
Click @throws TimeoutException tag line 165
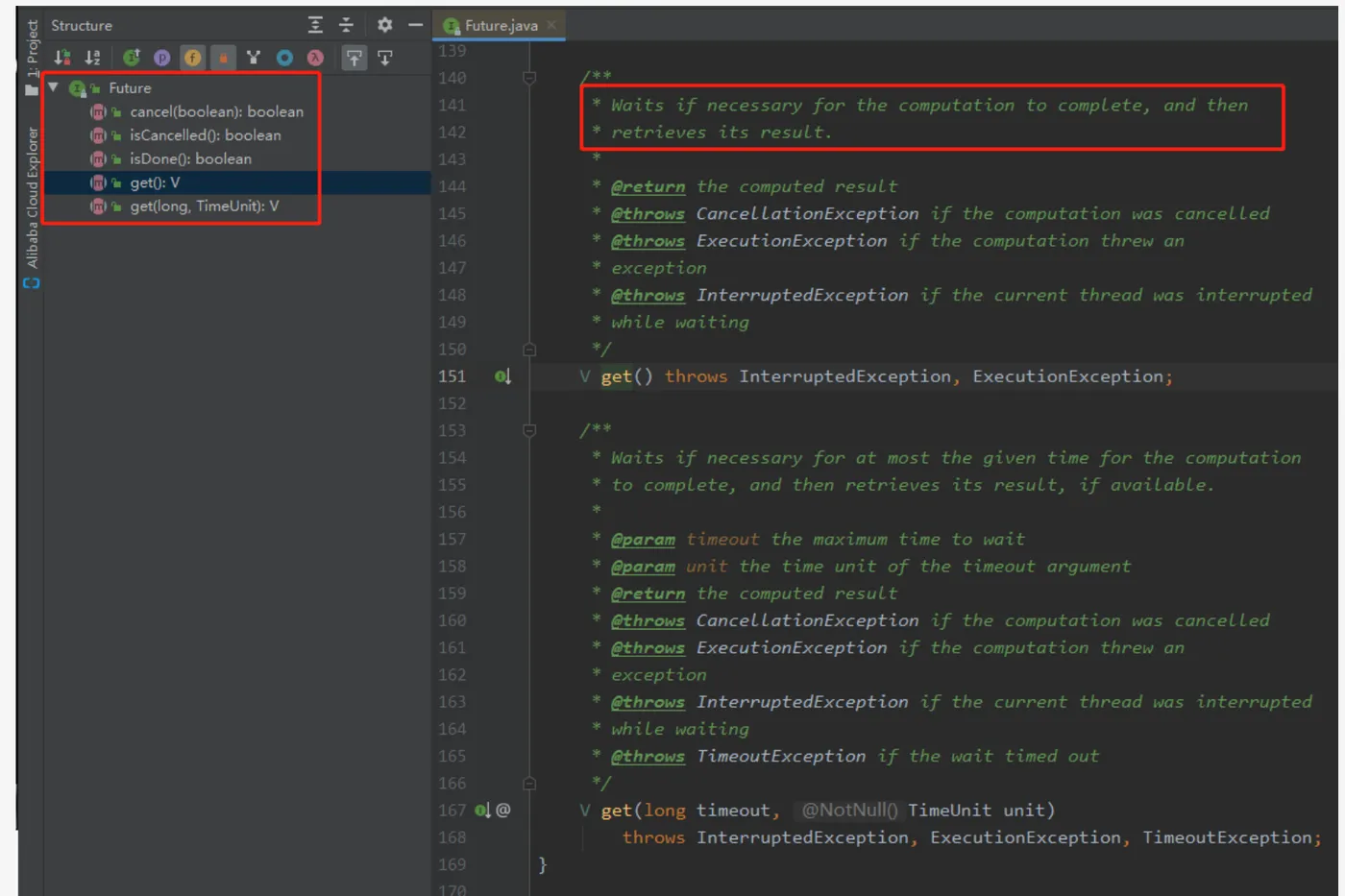click(x=648, y=757)
